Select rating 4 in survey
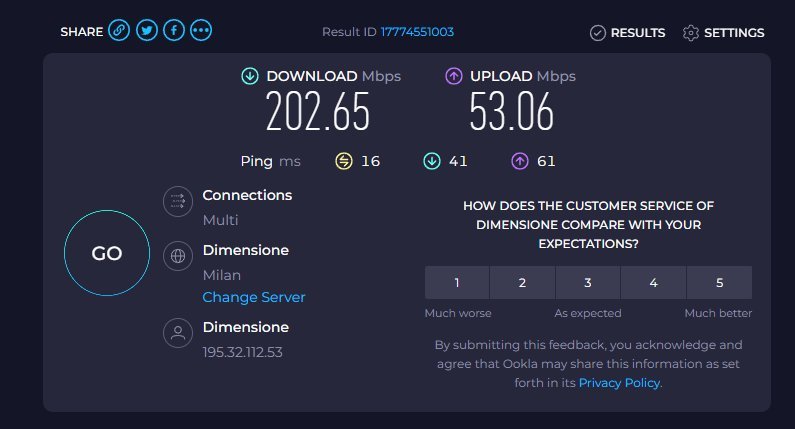 (x=653, y=283)
